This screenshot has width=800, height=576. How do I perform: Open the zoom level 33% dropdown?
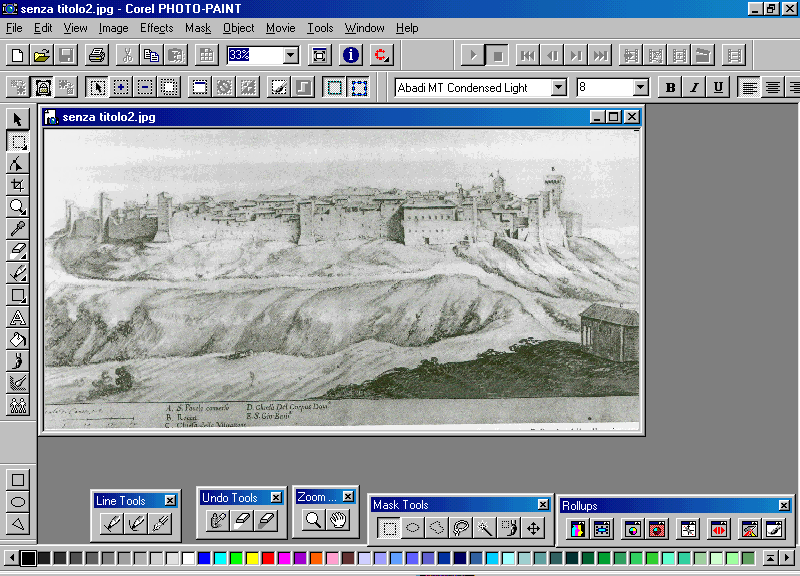[x=291, y=56]
